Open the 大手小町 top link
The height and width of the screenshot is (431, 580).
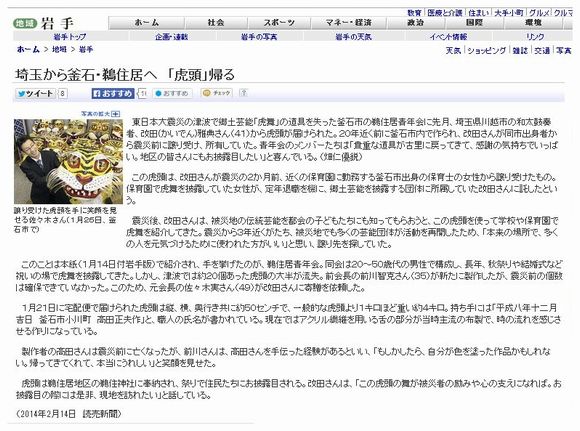[x=509, y=13]
